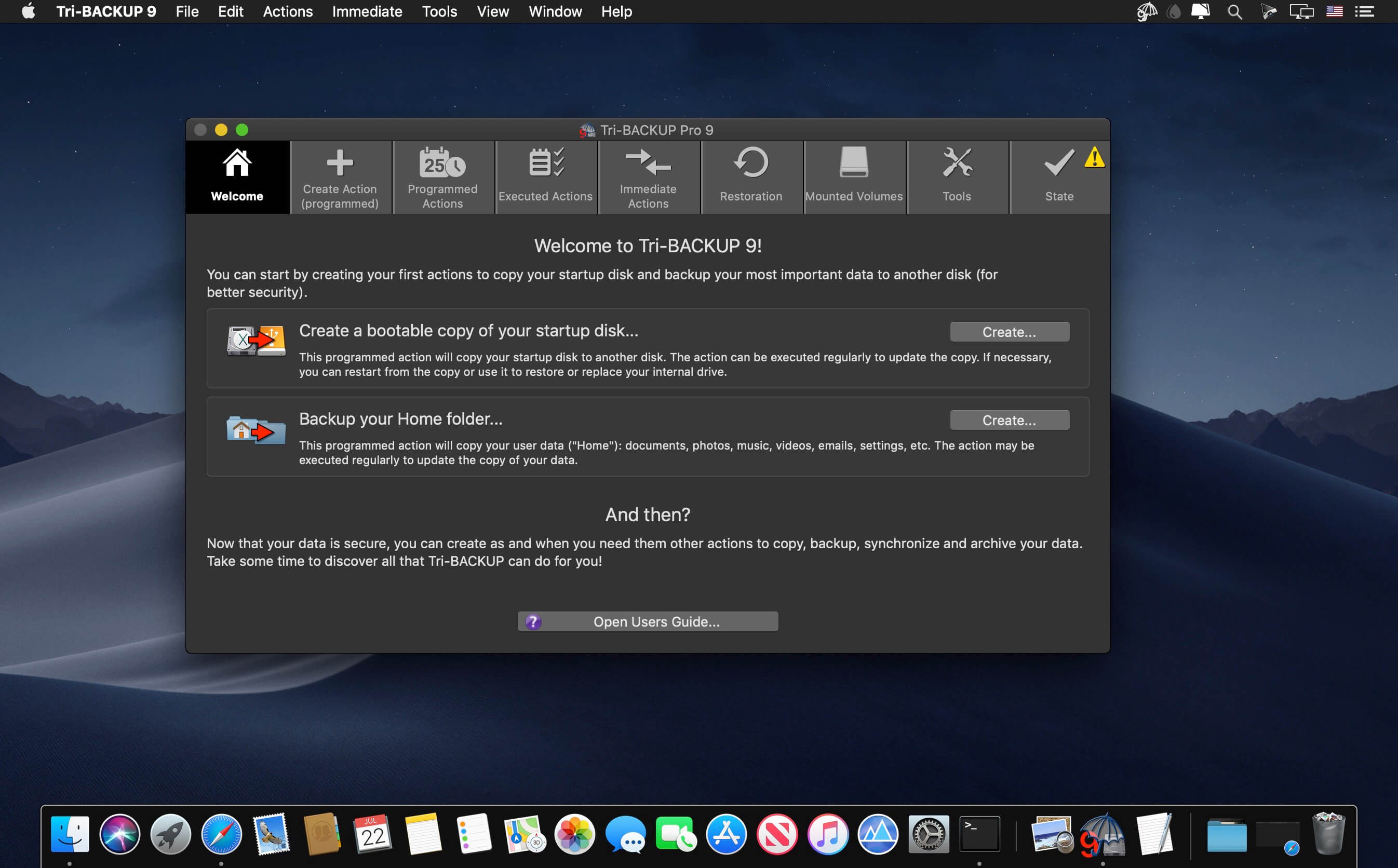Screen dimensions: 1398x868
Task: Expand the Immediate menu options
Action: click(x=366, y=11)
